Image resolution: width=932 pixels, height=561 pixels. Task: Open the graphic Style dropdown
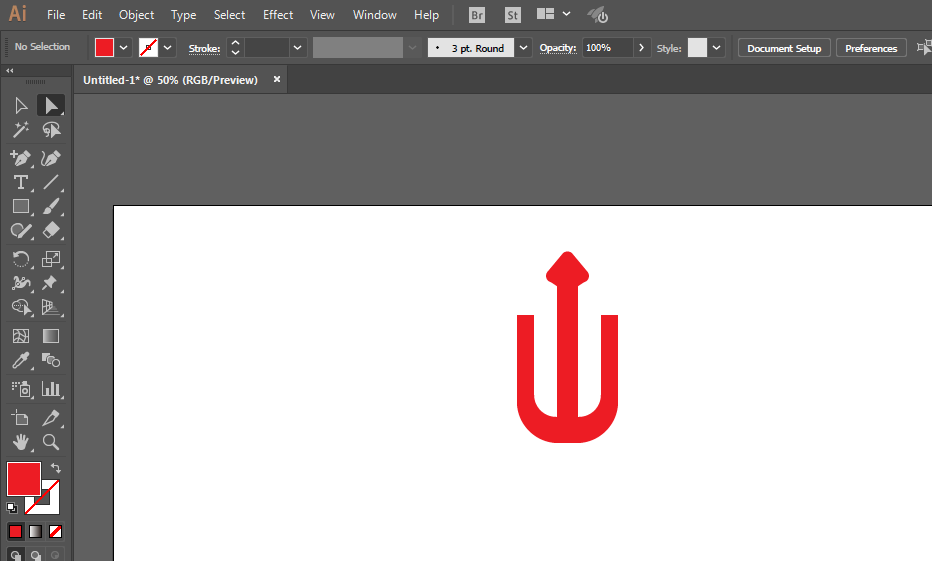tap(716, 48)
